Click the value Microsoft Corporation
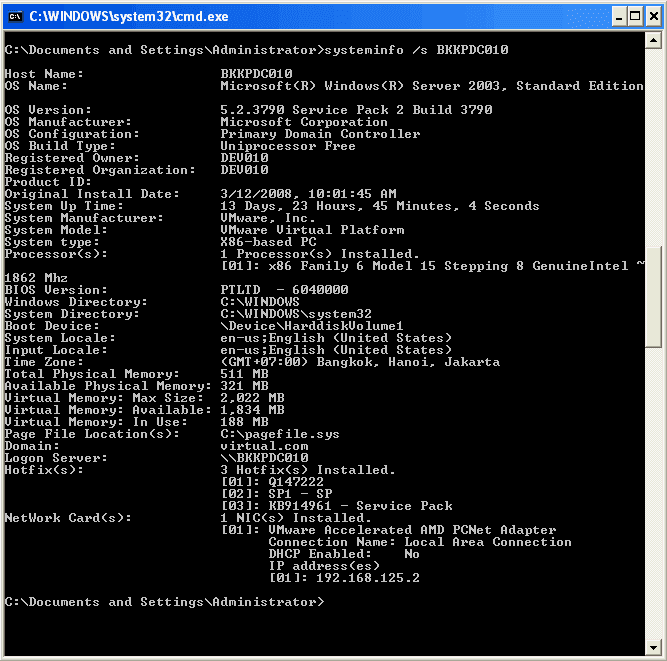667x661 pixels. pos(304,122)
